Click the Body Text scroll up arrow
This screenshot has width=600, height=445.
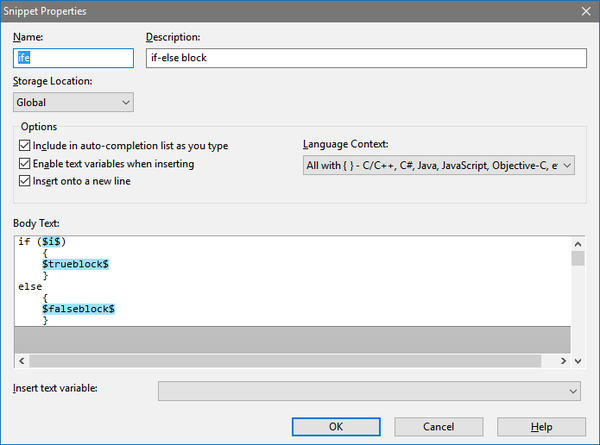tap(578, 244)
